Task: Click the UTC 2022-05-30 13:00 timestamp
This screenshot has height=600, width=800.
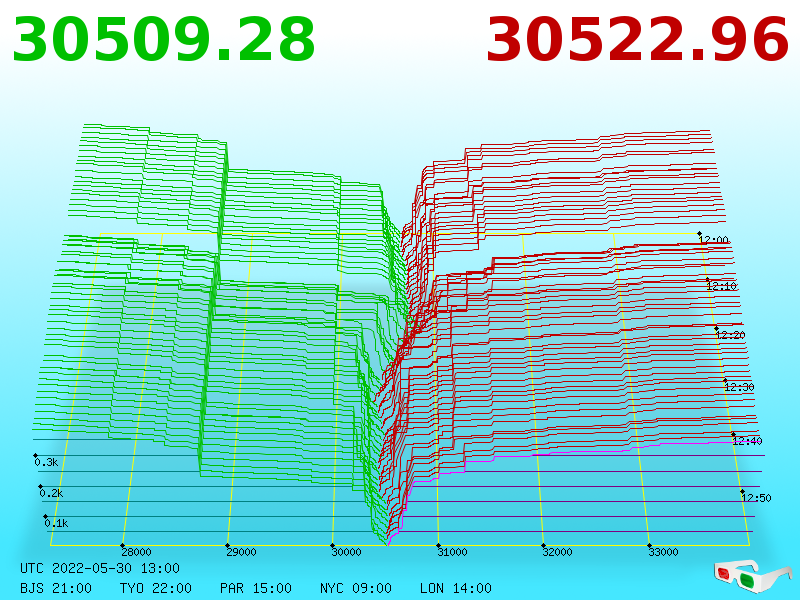Action: pos(100,568)
